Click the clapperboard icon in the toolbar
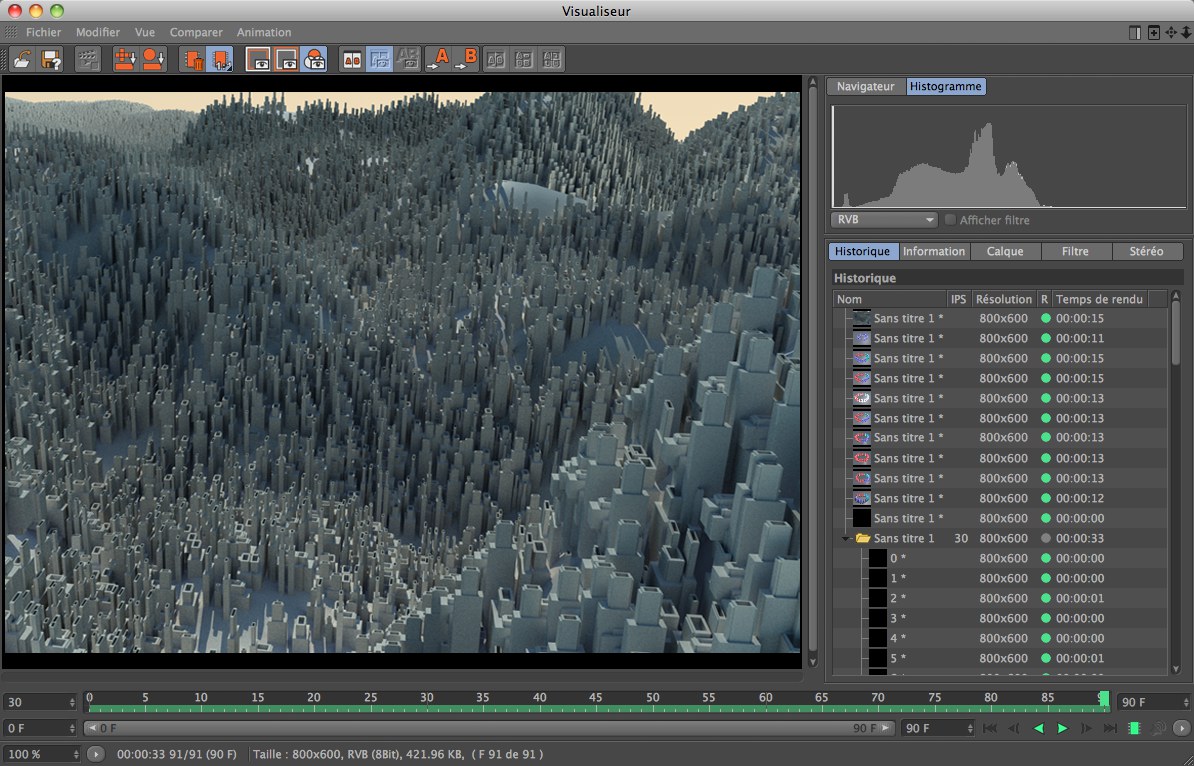 coord(88,59)
